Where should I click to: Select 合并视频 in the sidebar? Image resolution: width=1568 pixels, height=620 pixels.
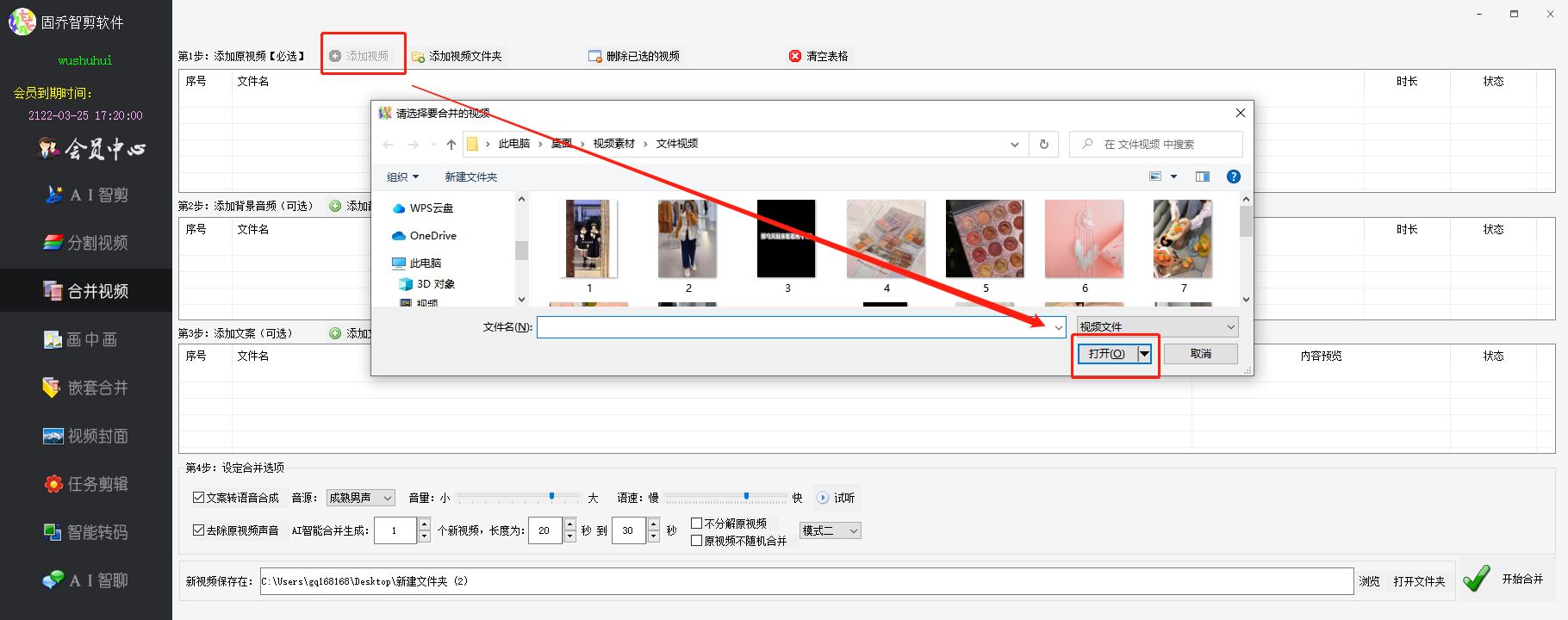86,291
